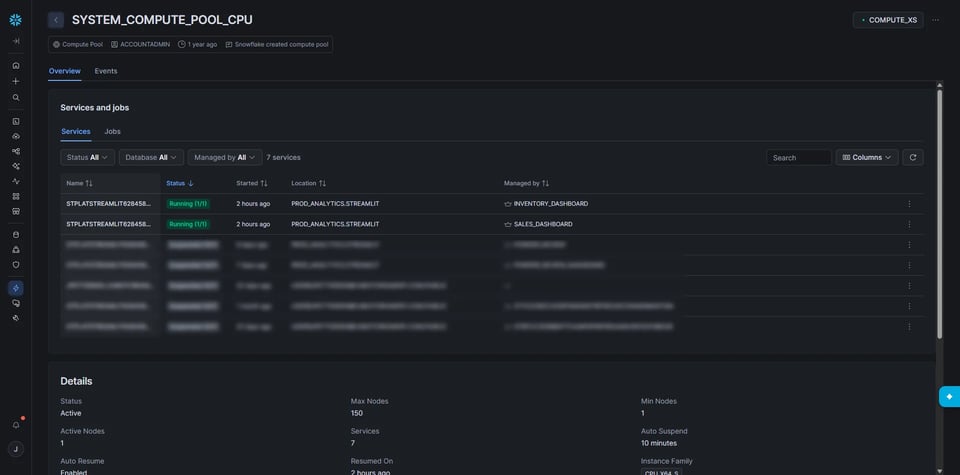Open the more options ellipsis at top right
Screen dimensions: 960x475
936,20
